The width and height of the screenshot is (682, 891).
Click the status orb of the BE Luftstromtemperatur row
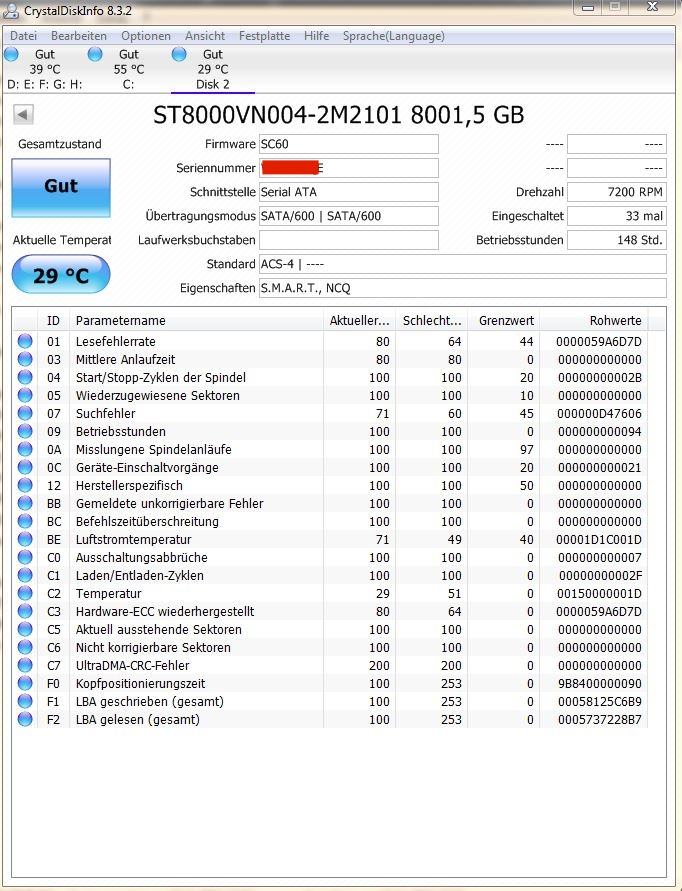[25, 539]
